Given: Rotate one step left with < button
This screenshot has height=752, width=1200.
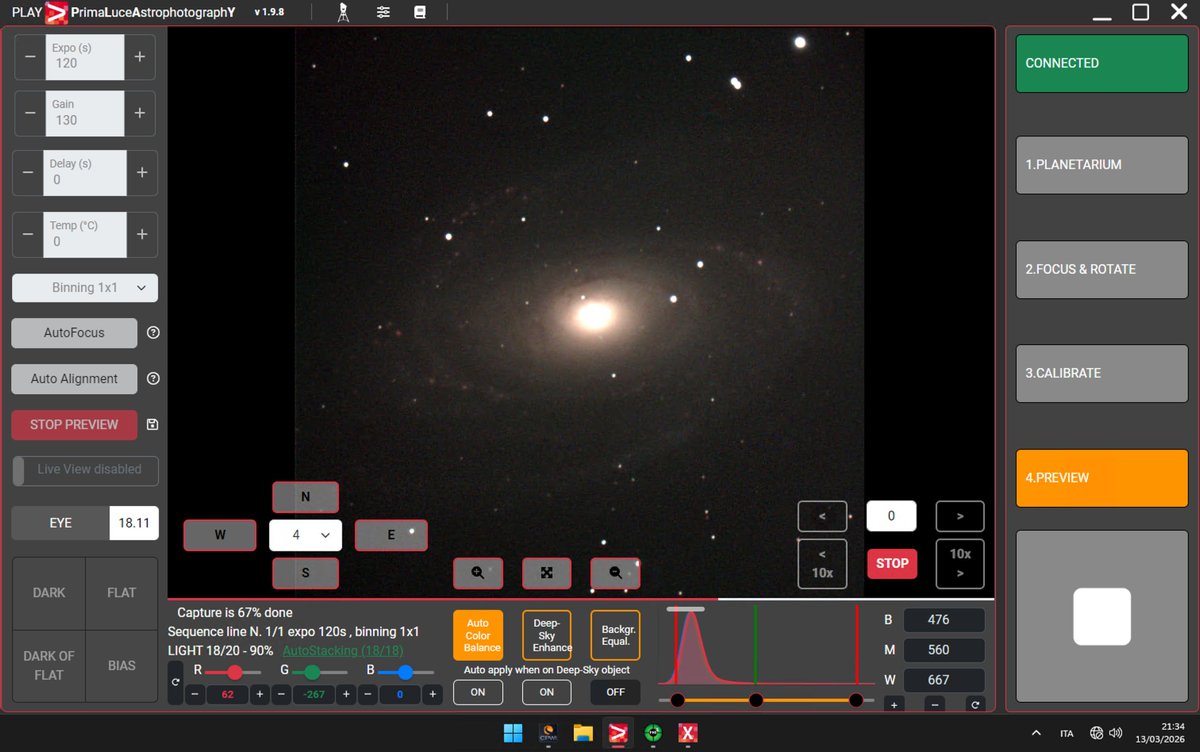Looking at the screenshot, I should point(822,516).
